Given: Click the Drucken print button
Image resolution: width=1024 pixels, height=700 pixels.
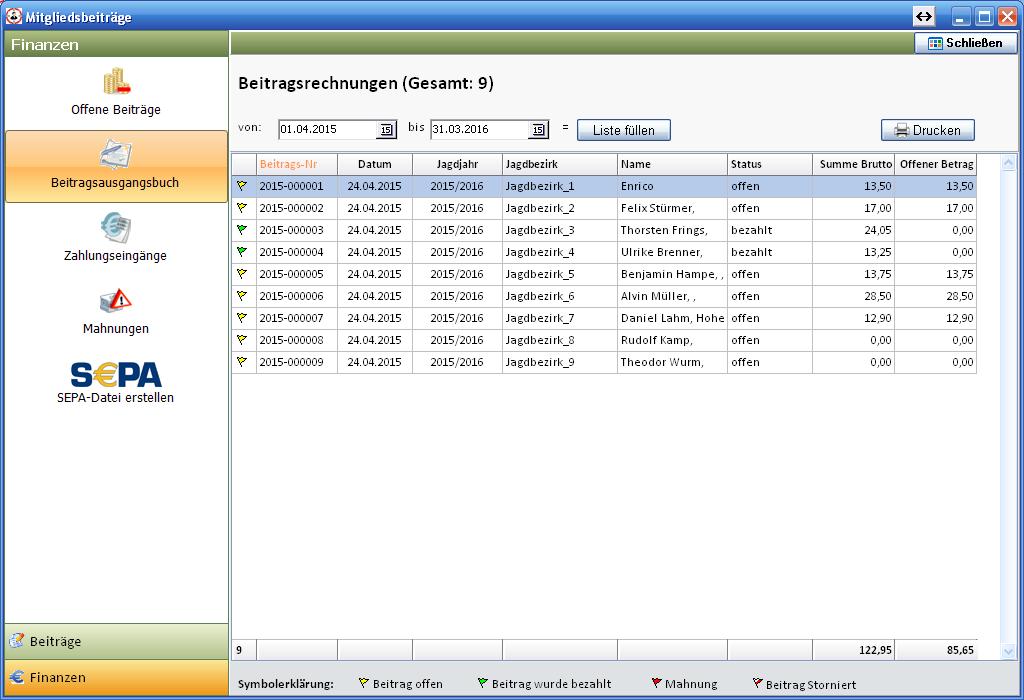Looking at the screenshot, I should (927, 130).
